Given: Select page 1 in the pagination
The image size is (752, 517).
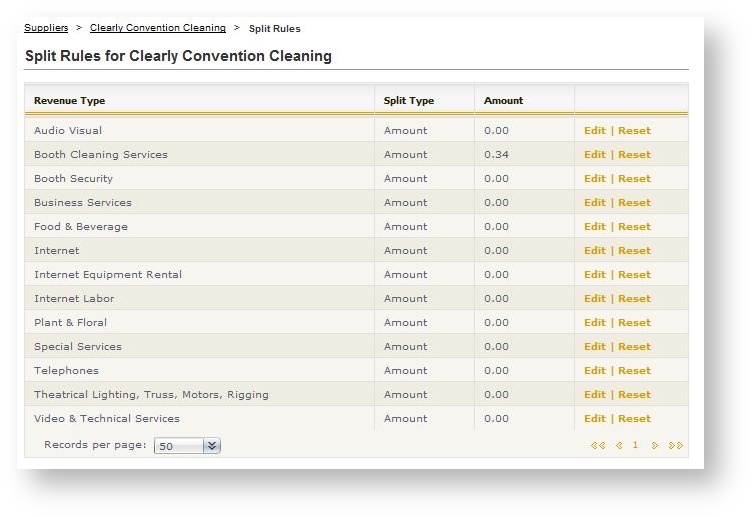Looking at the screenshot, I should [x=635, y=446].
